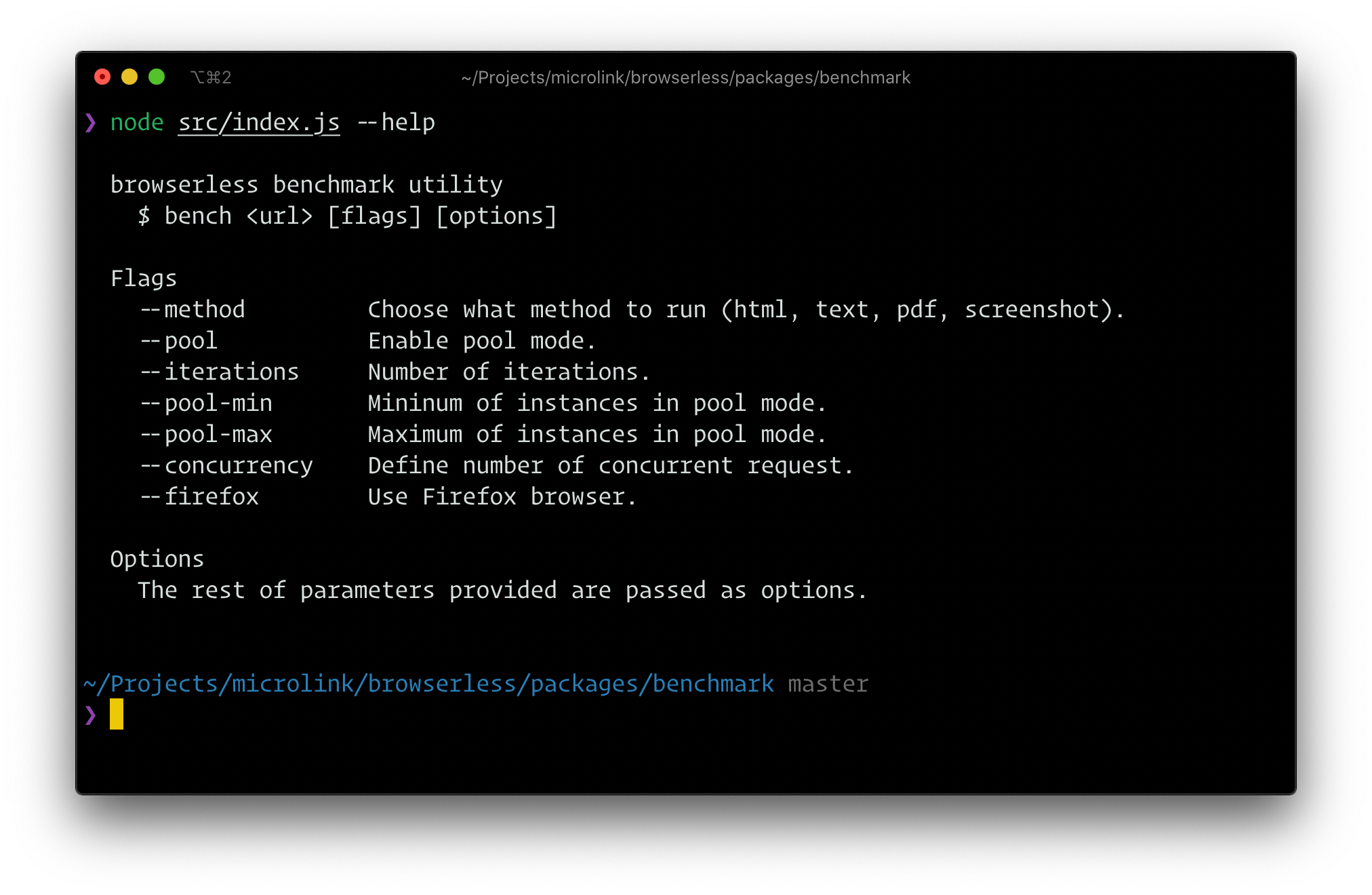Click the yellow block cursor
The width and height of the screenshot is (1372, 895).
pyautogui.click(x=117, y=714)
